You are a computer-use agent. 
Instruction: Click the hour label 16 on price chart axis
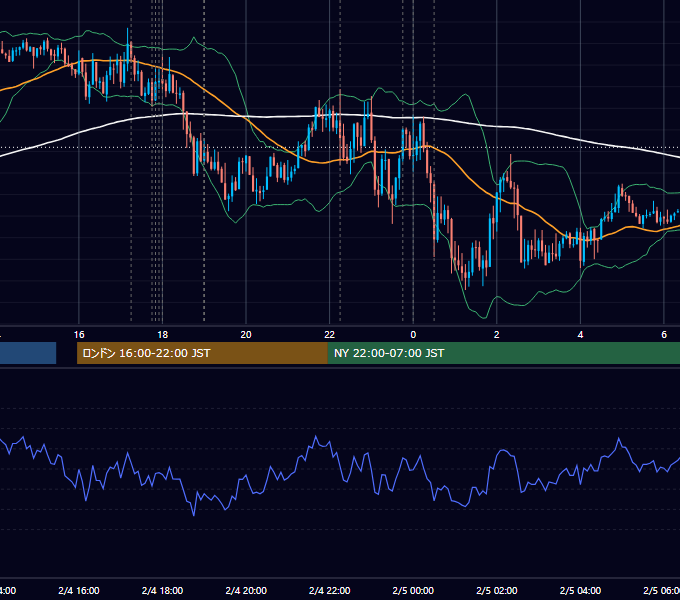(79, 334)
